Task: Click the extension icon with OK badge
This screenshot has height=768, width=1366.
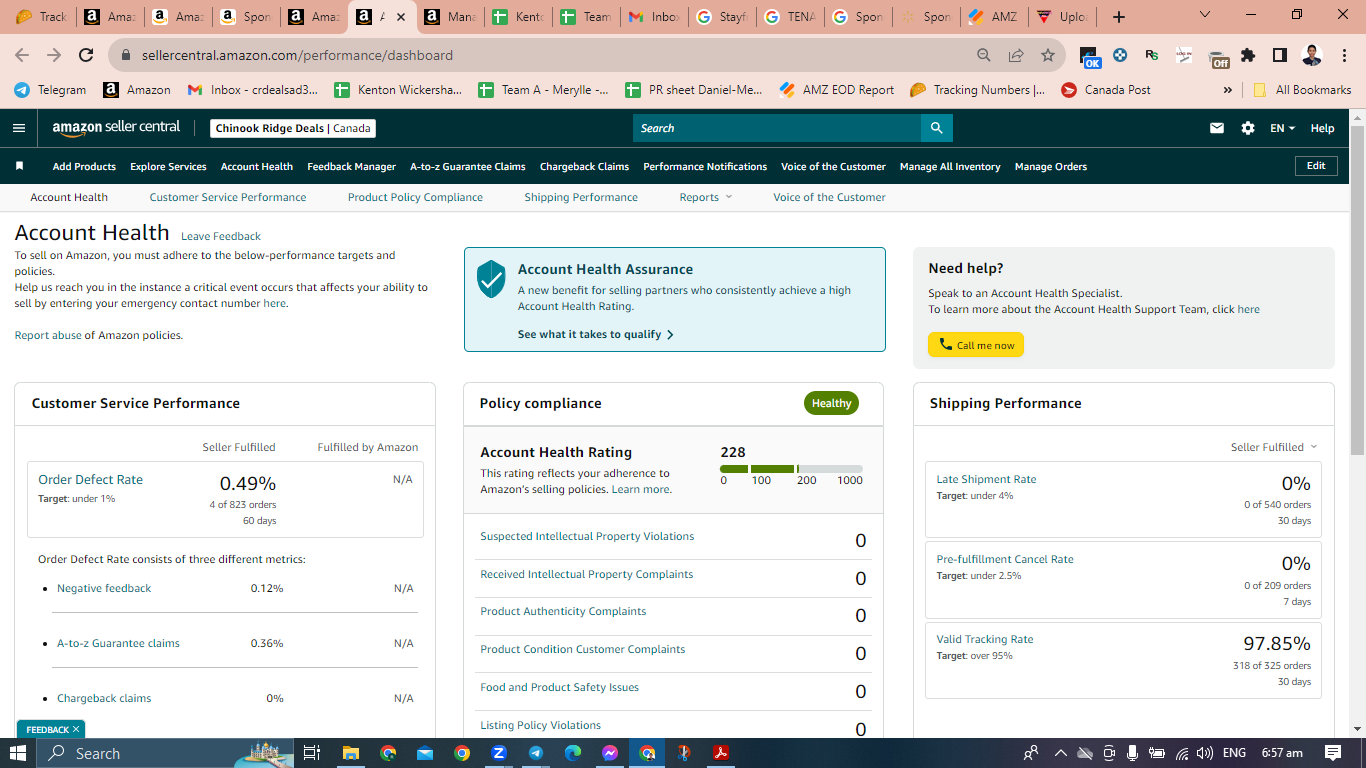Action: [1090, 57]
